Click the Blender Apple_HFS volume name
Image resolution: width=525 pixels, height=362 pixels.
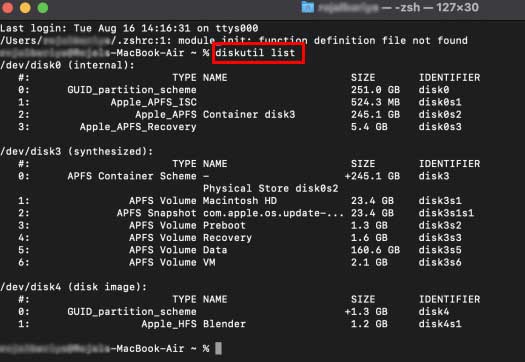pos(224,324)
